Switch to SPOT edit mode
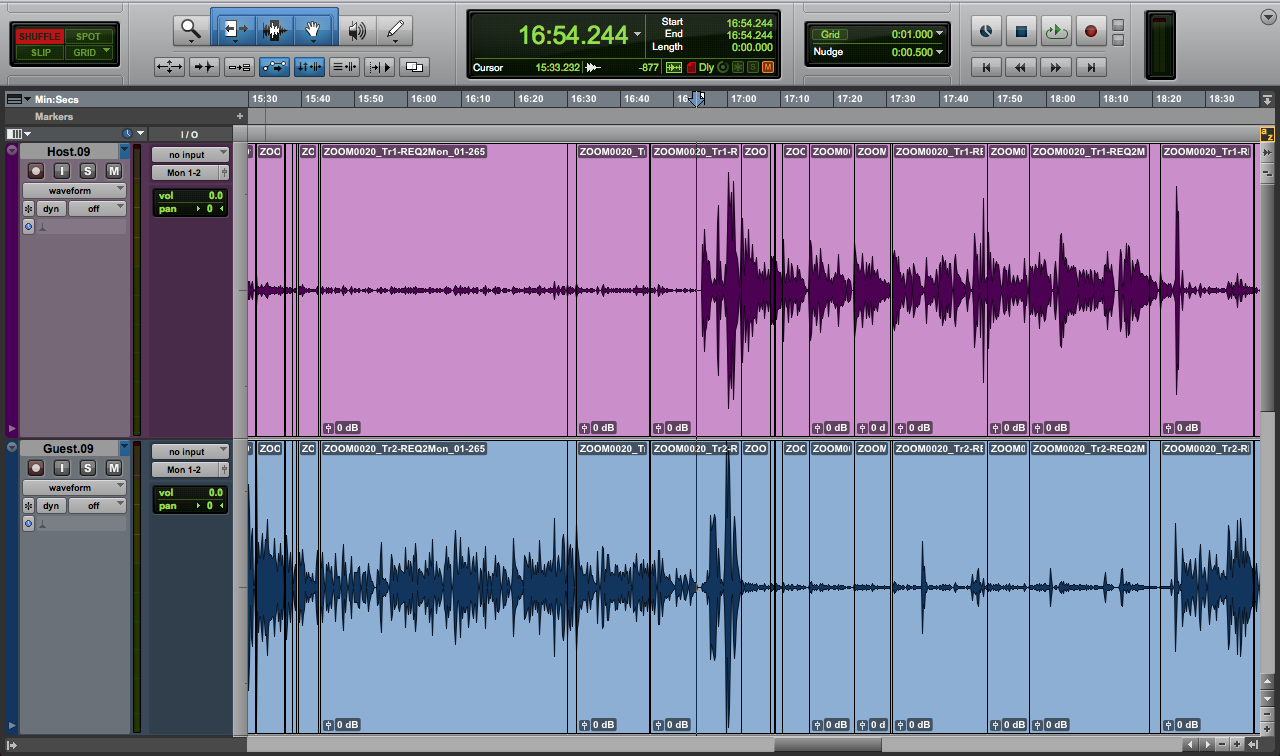1280x756 pixels. pyautogui.click(x=88, y=37)
